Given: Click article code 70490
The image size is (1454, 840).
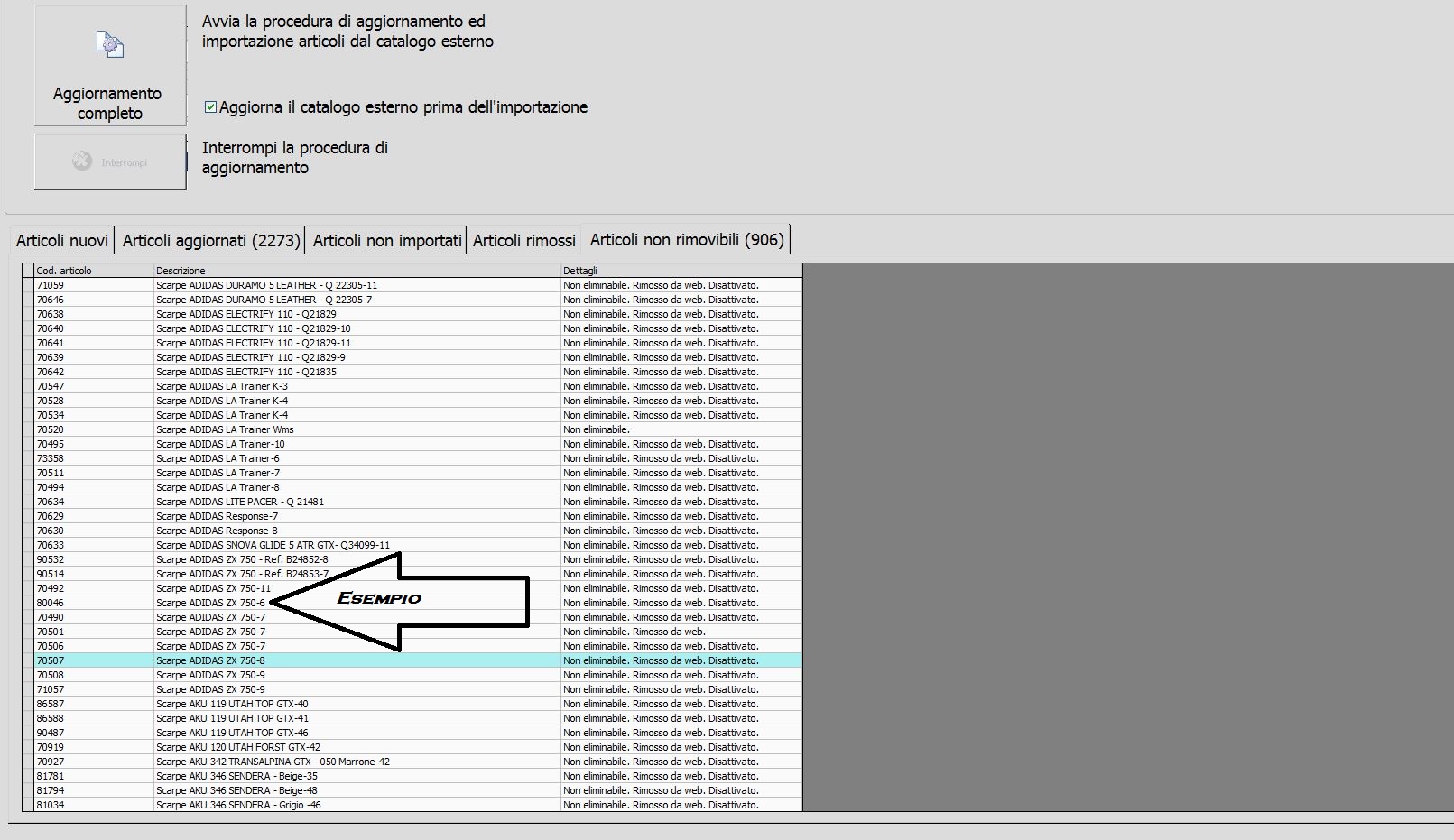Looking at the screenshot, I should coord(51,617).
